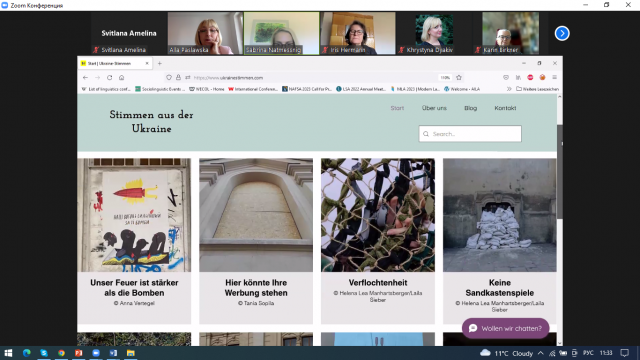
Task: Open the tracking protection shield icon
Action: 169,78
